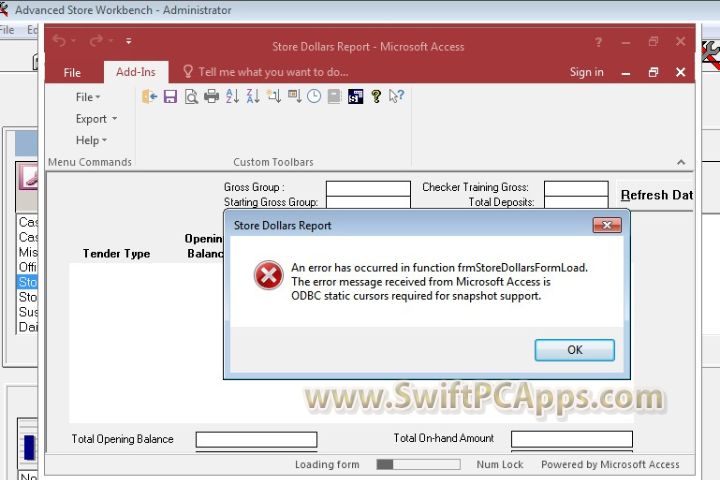Click the Total Deposits field
The image size is (720, 480).
tap(576, 203)
